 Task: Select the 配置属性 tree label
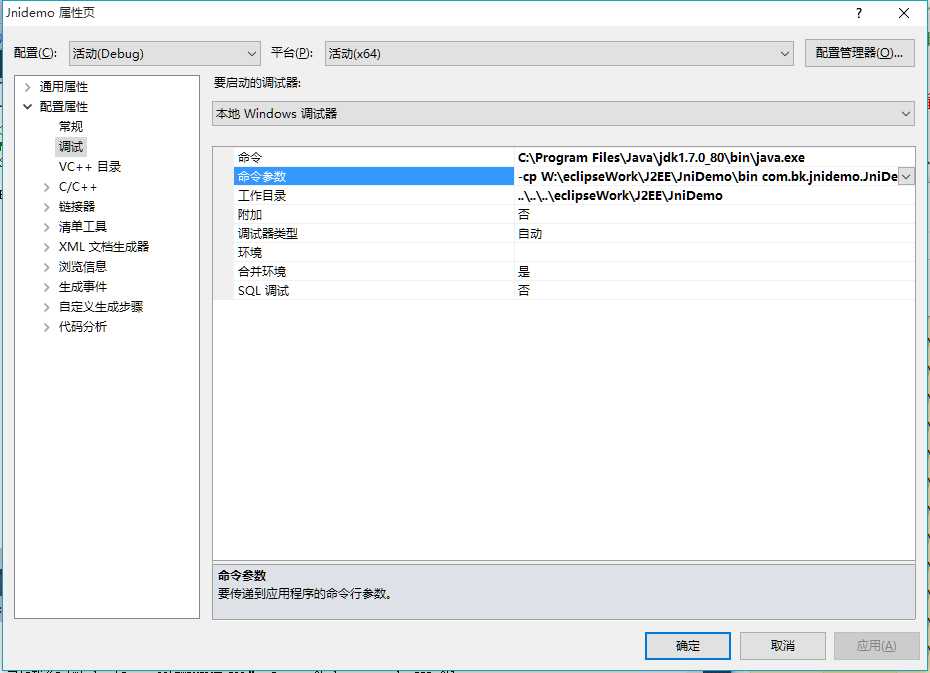pos(63,107)
